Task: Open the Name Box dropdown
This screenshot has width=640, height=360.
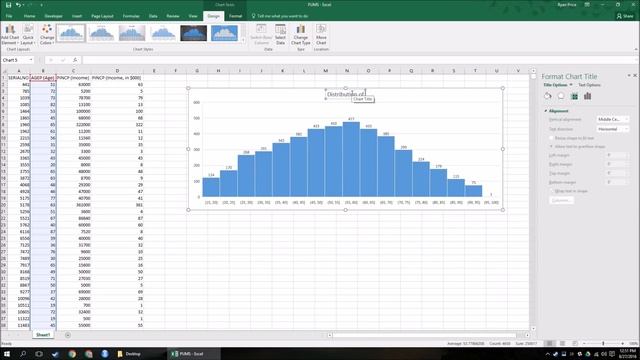Action: coord(31,60)
